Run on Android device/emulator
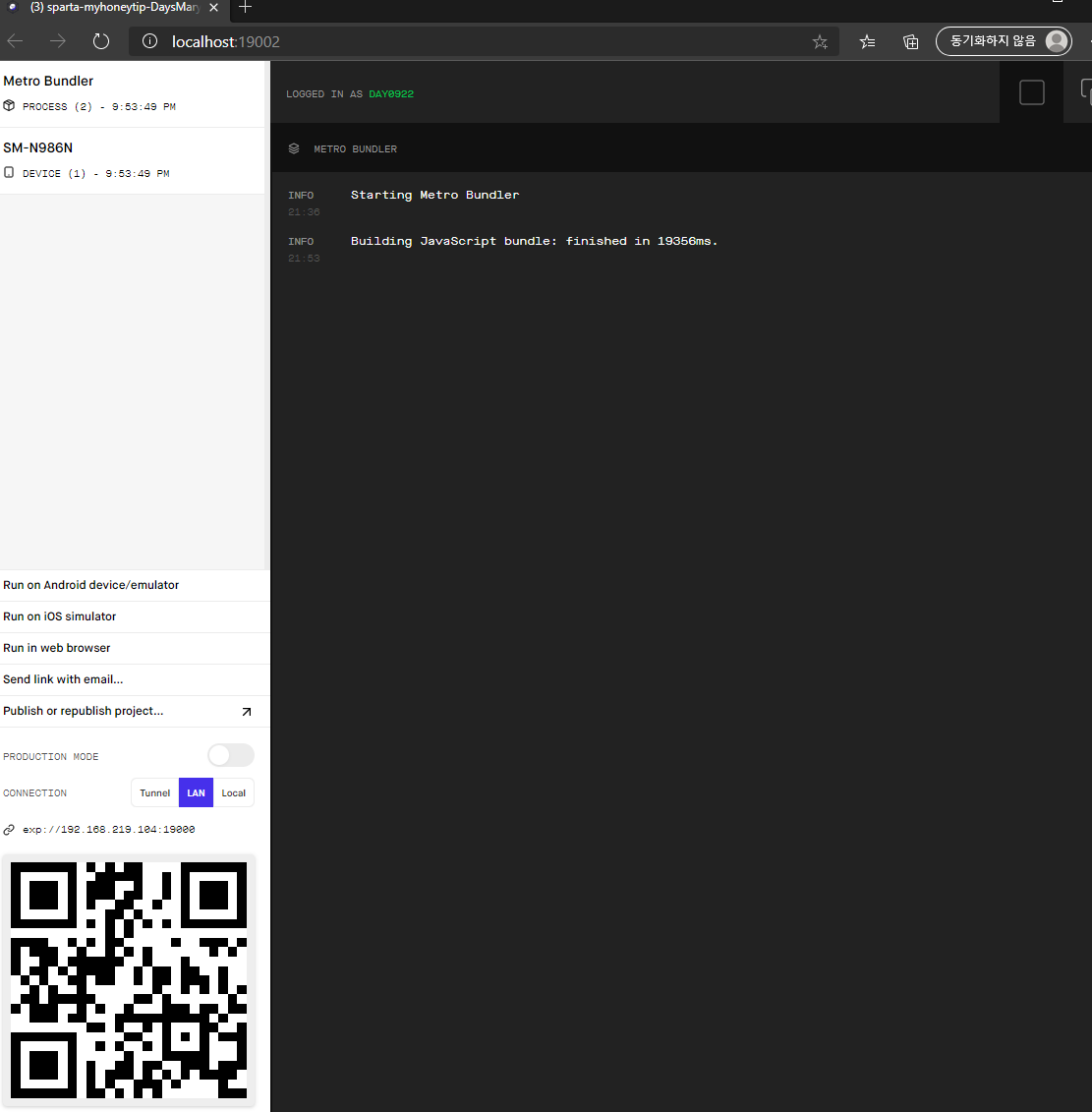The image size is (1092, 1112). (135, 585)
